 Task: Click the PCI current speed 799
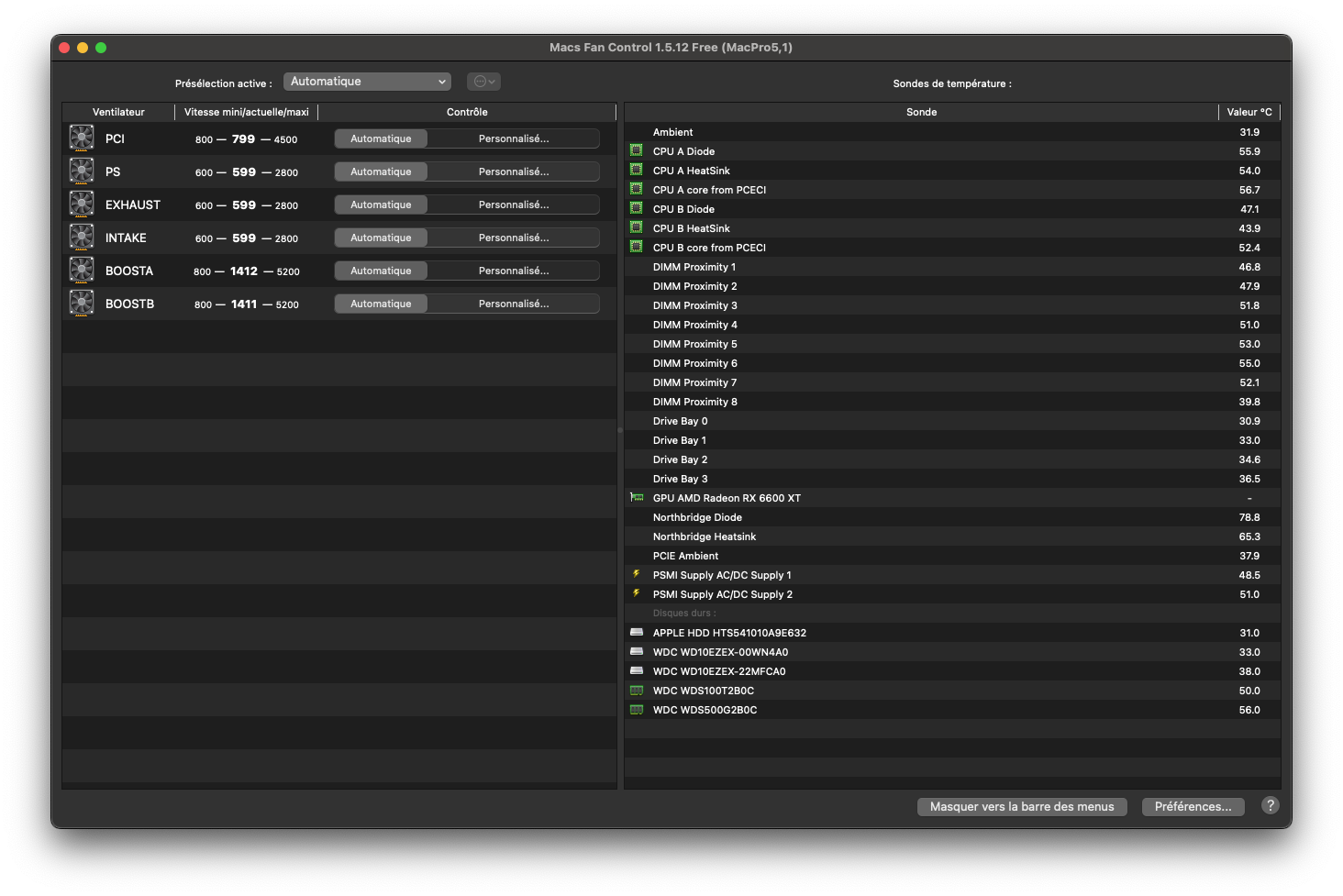(243, 138)
